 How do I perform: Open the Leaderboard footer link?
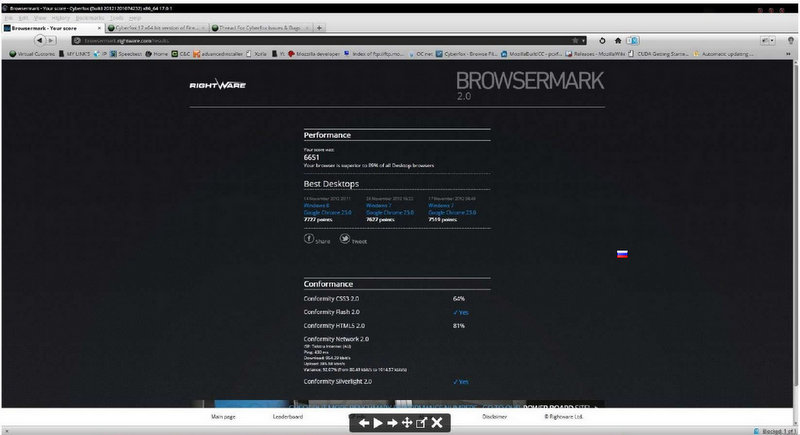click(288, 417)
